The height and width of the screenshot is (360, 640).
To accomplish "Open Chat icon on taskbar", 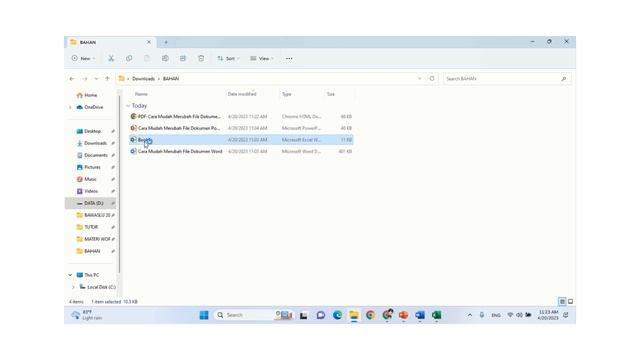I will (320, 315).
